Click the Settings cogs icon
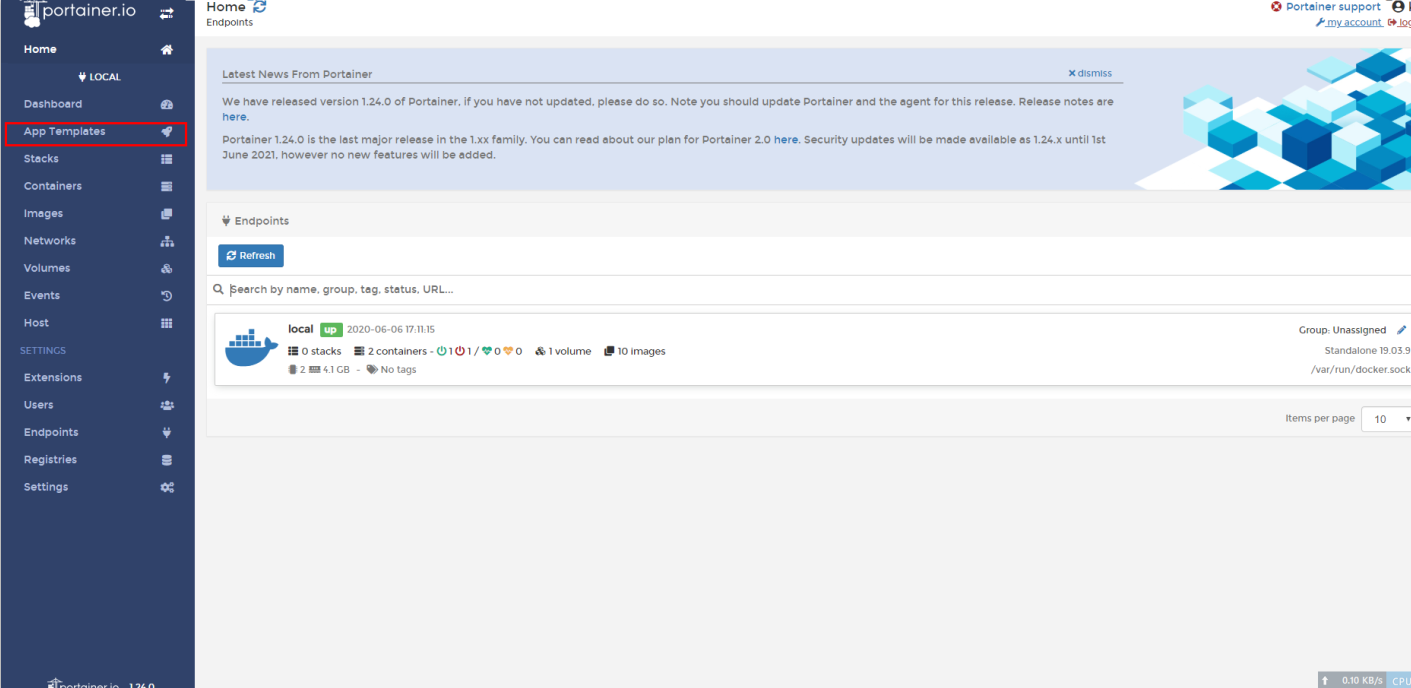 coord(167,487)
